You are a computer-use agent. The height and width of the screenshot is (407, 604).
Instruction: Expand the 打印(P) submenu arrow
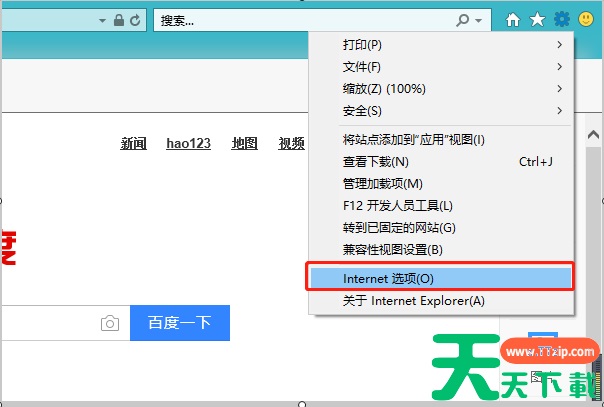click(559, 45)
